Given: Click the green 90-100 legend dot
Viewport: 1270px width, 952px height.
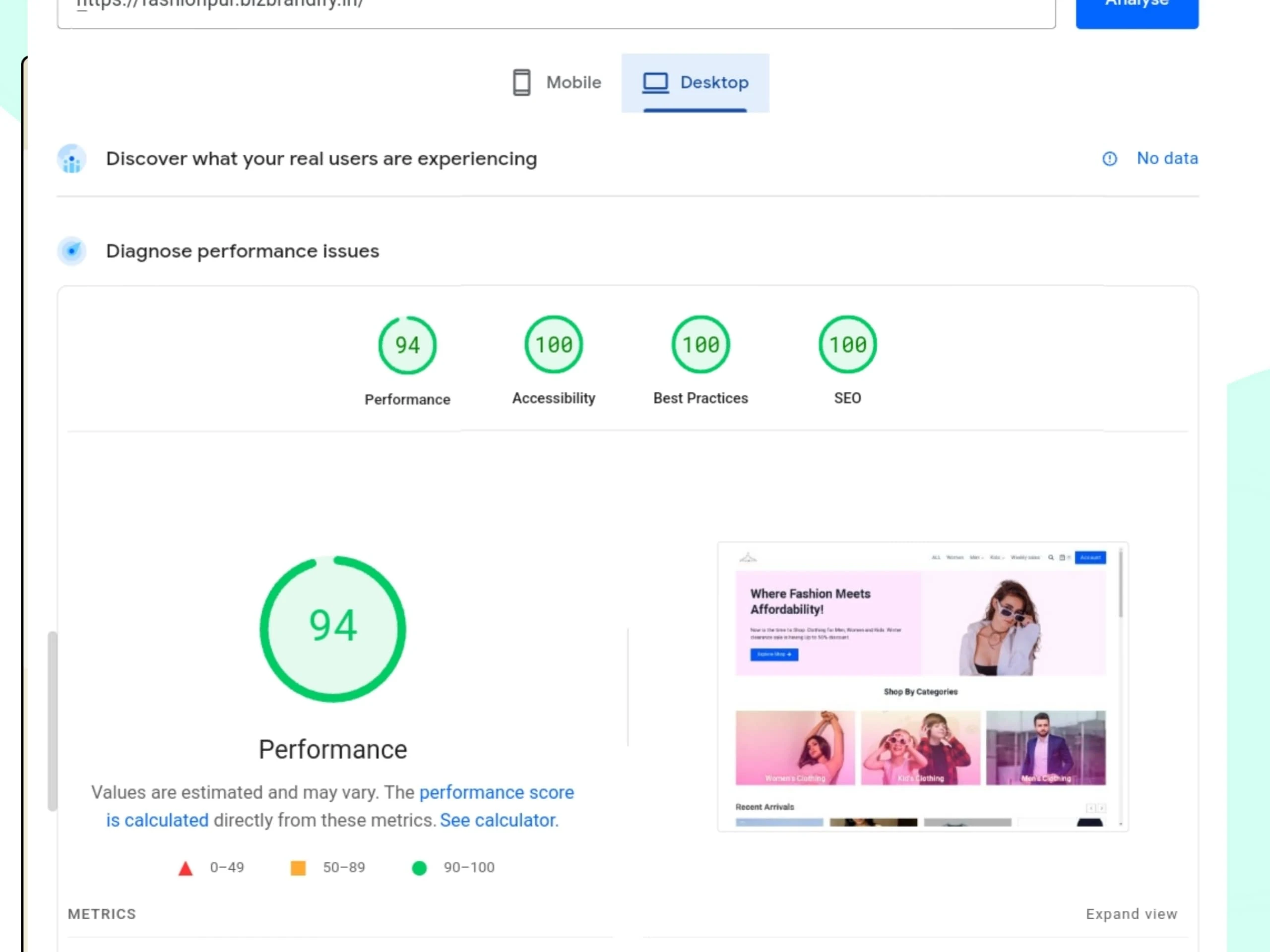Looking at the screenshot, I should click(420, 868).
